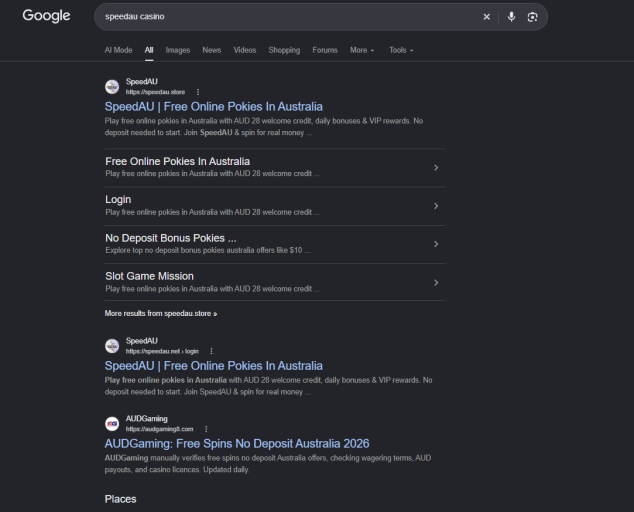
Task: Open the Slot Game Mission sitelink
Action: pos(149,276)
